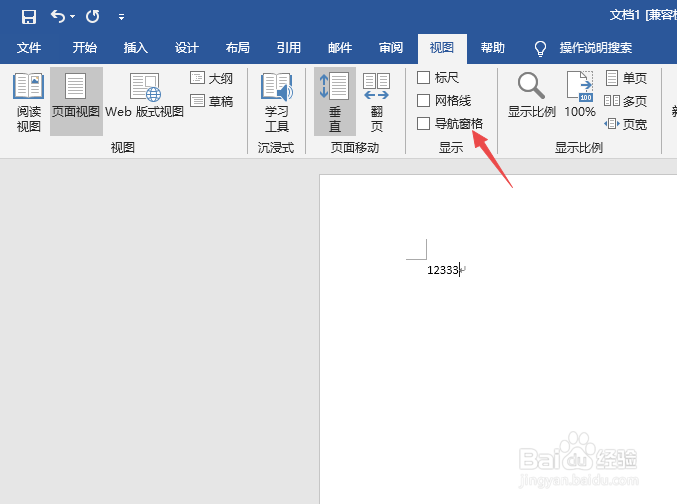Switch to the 审阅 ribbon tab
This screenshot has height=504, width=677.
[x=391, y=48]
